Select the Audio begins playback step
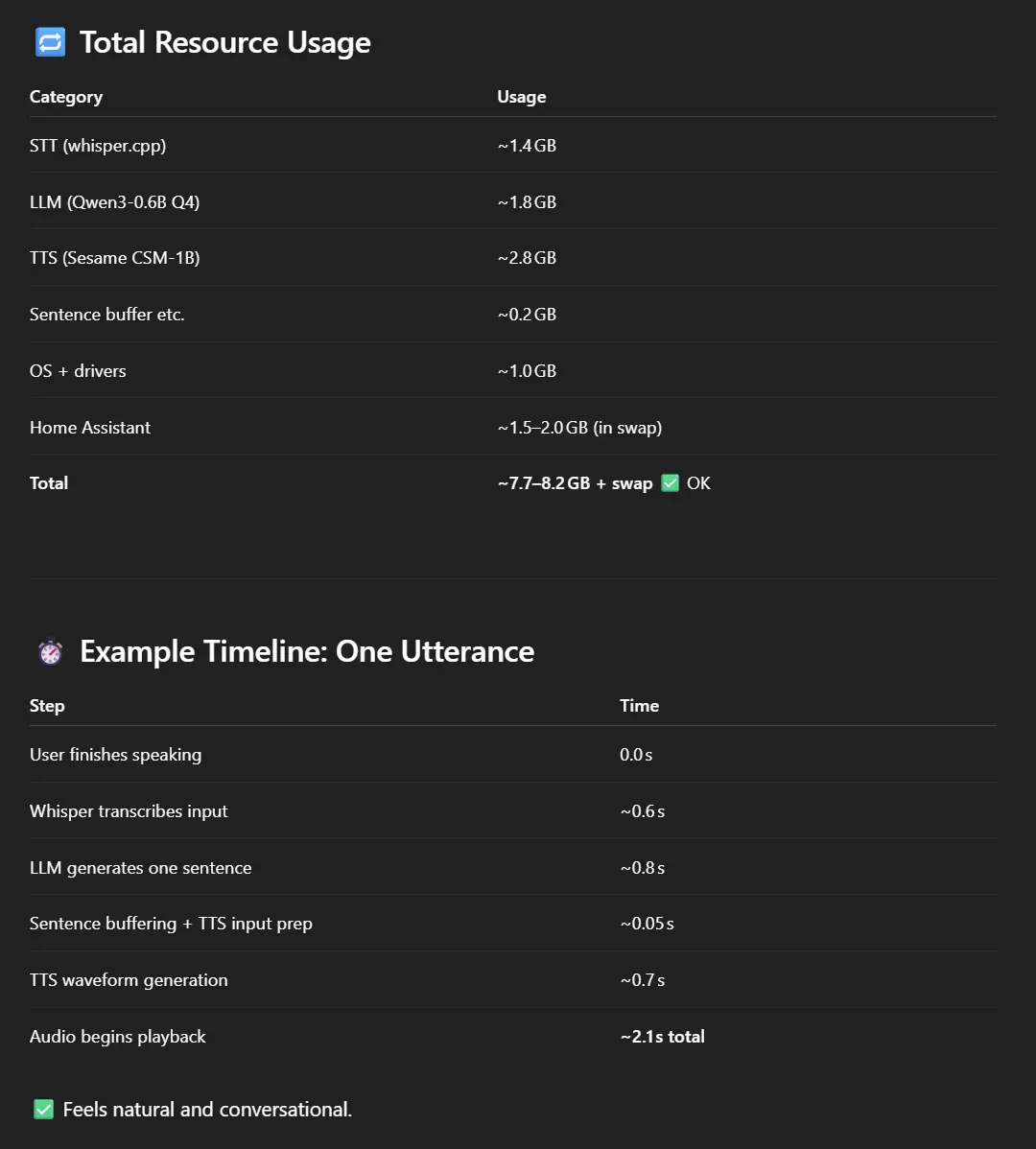1036x1149 pixels. click(x=117, y=1036)
